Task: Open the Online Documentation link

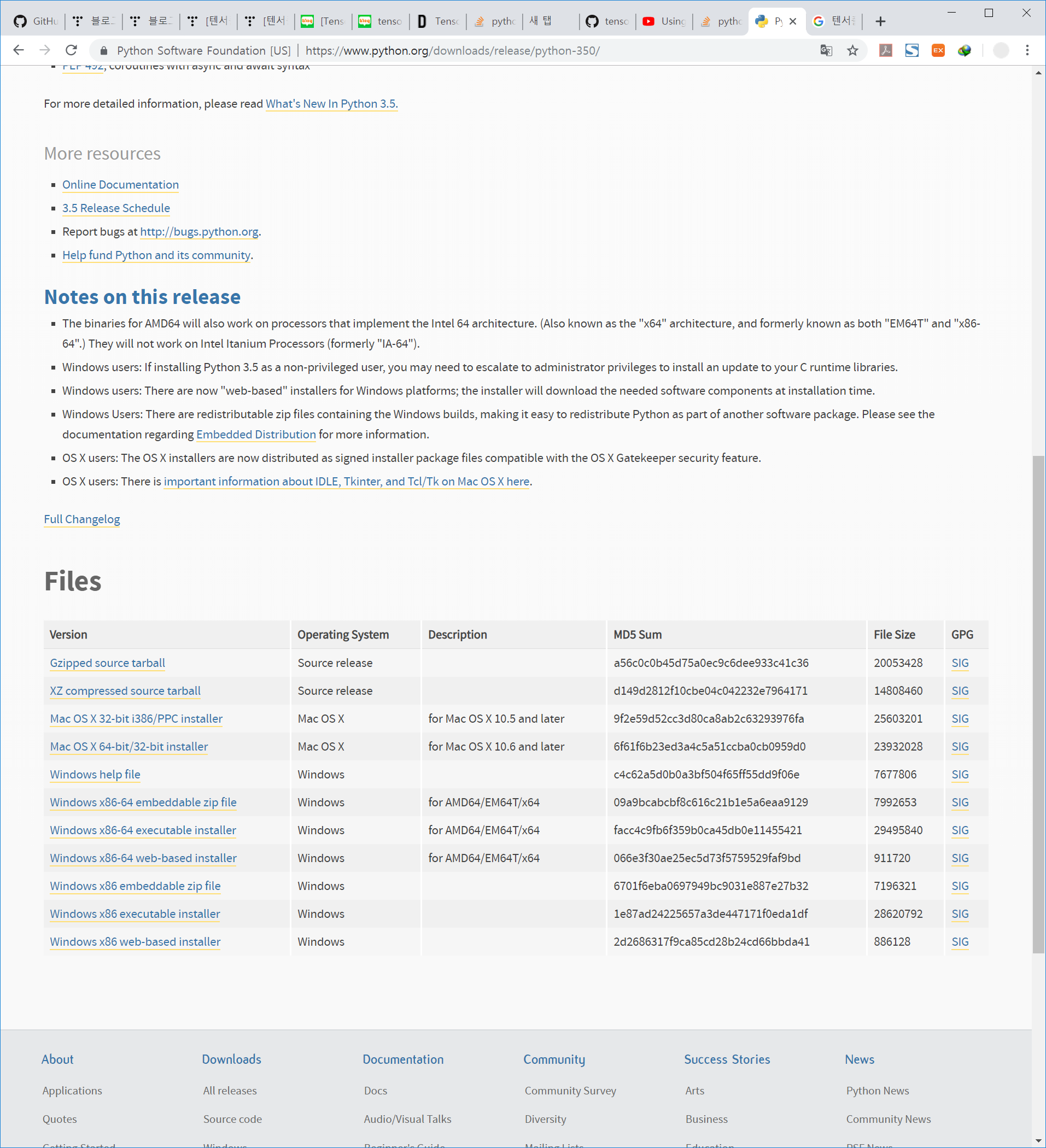Action: 121,185
